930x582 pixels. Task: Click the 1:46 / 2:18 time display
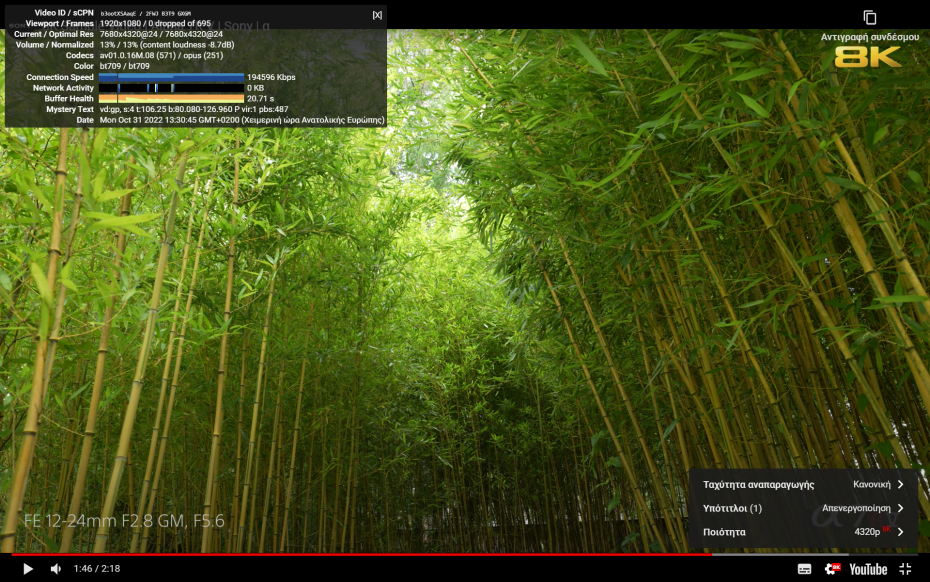[x=97, y=569]
